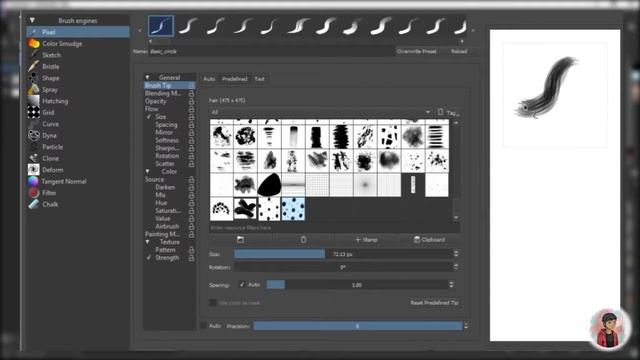
Task: Open the Airbrush option in list
Action: tap(167, 226)
